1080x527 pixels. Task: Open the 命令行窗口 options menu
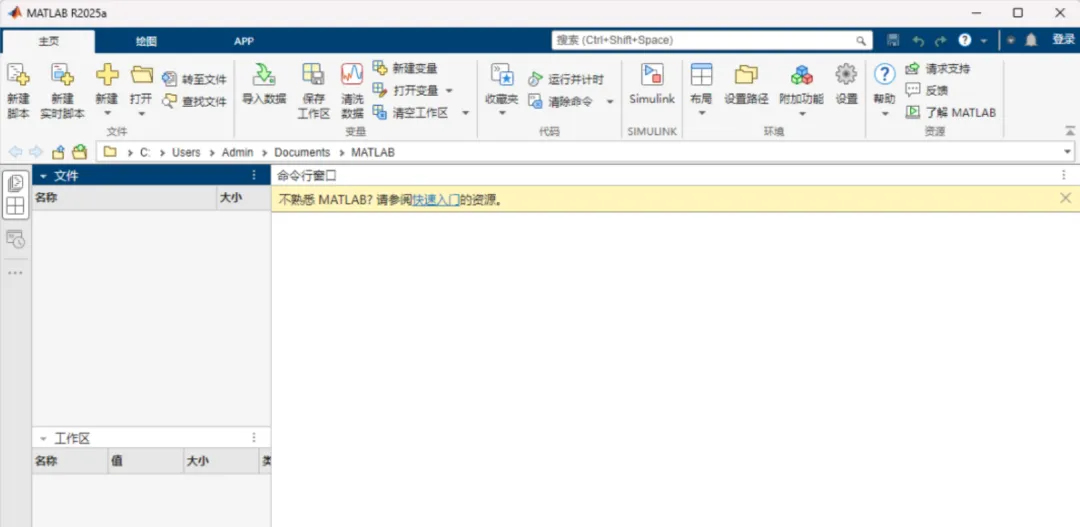(1064, 176)
